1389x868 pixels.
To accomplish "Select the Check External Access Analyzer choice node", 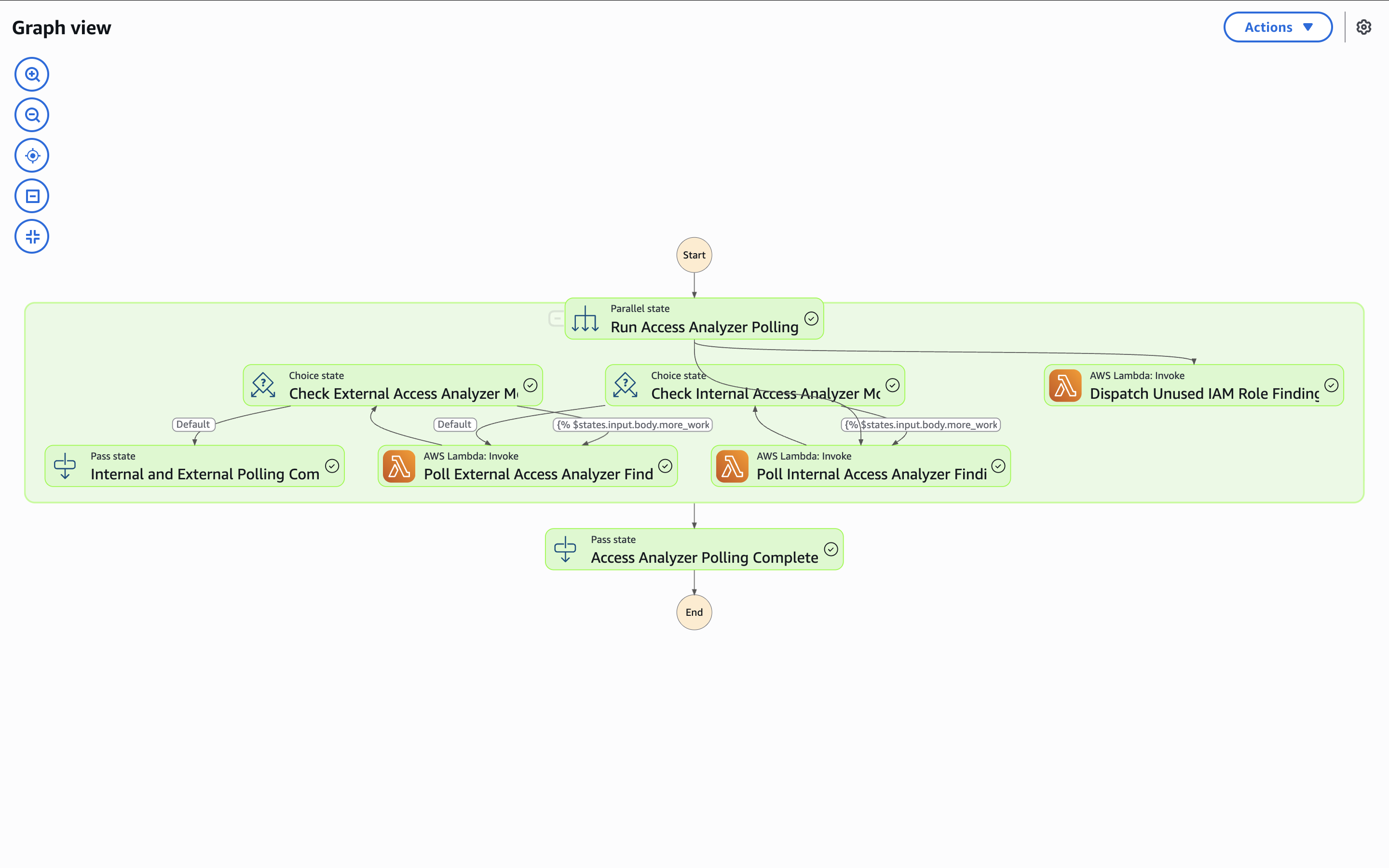I will (393, 385).
